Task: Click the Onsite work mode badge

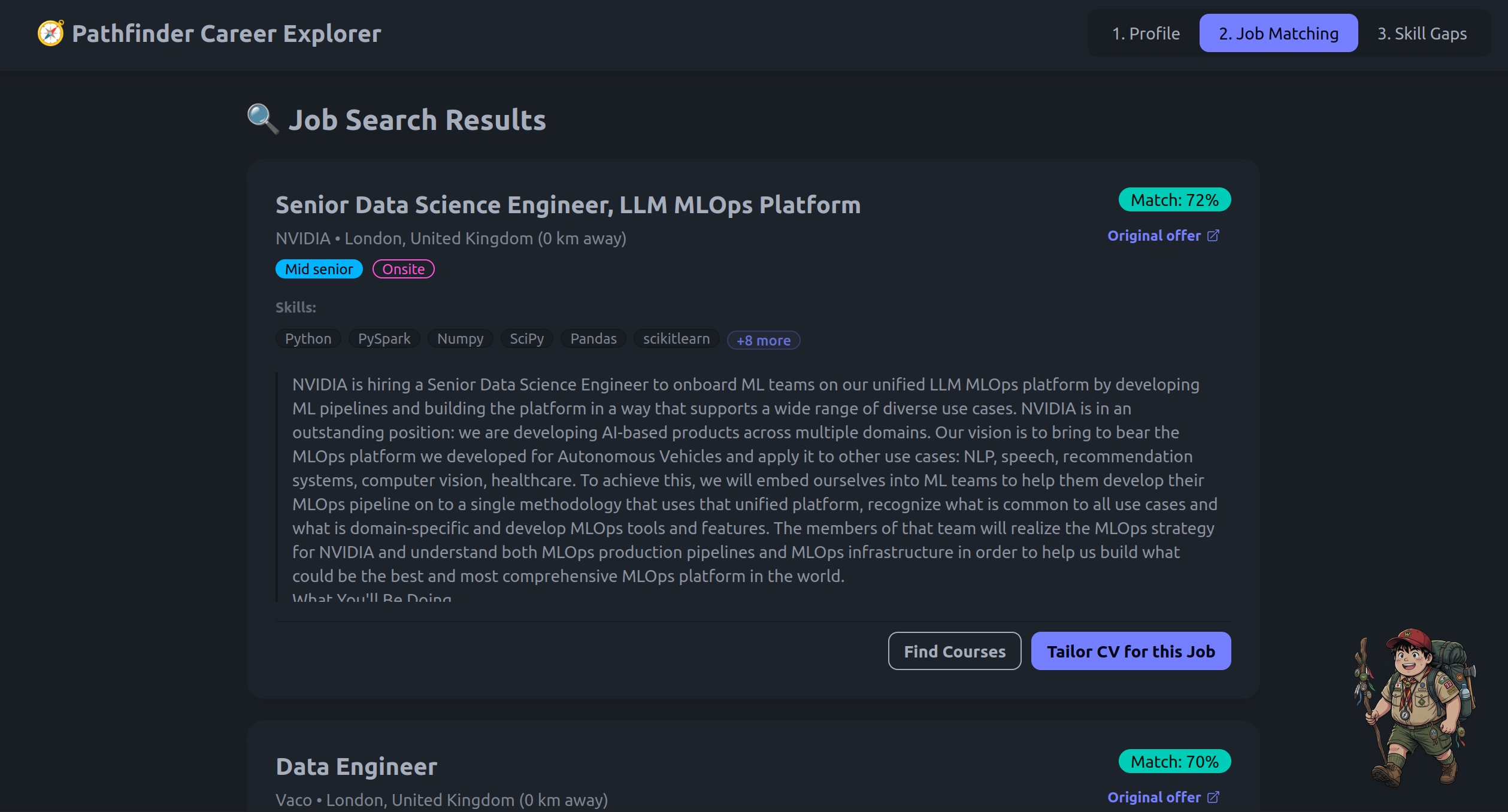Action: [404, 269]
